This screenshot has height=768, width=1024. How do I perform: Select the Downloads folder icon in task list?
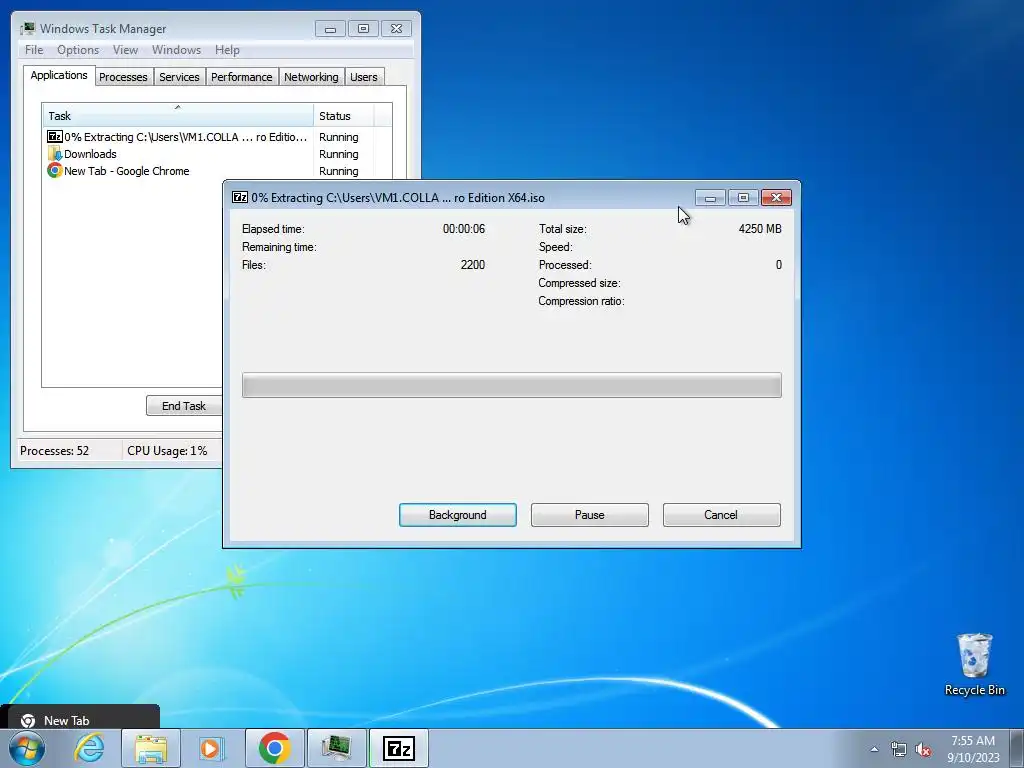point(55,153)
